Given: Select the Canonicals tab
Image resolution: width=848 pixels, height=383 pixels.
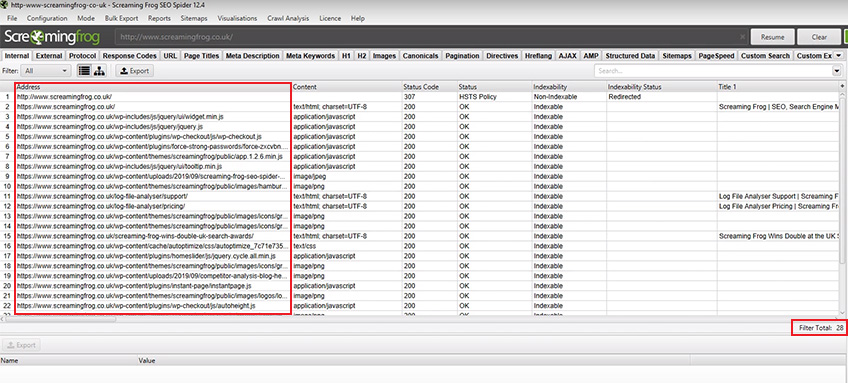Looking at the screenshot, I should [x=421, y=56].
